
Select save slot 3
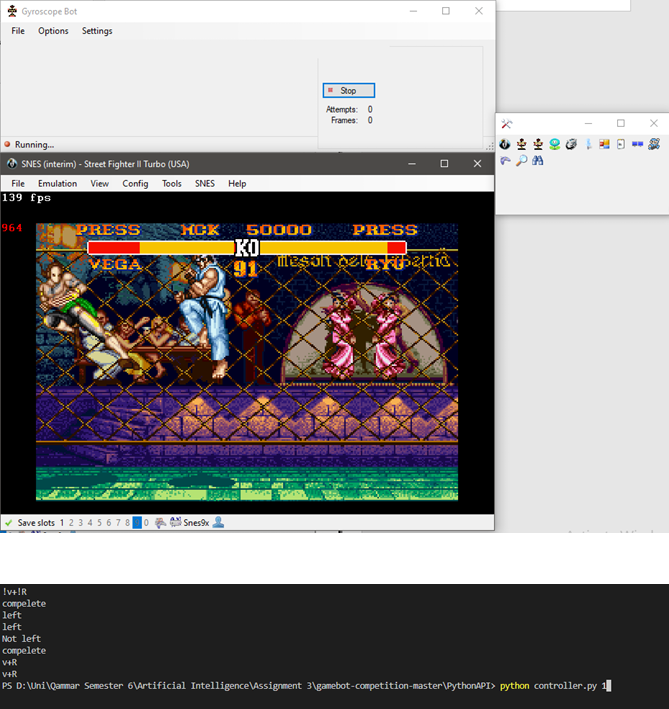80,523
